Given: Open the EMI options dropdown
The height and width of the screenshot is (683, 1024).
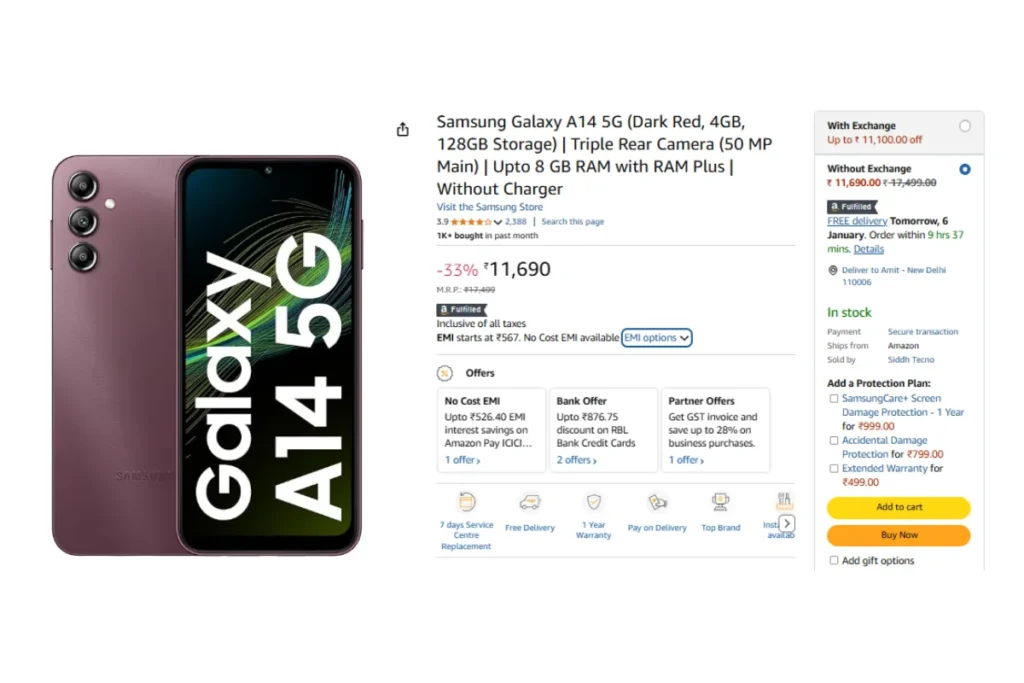Looking at the screenshot, I should pos(656,338).
